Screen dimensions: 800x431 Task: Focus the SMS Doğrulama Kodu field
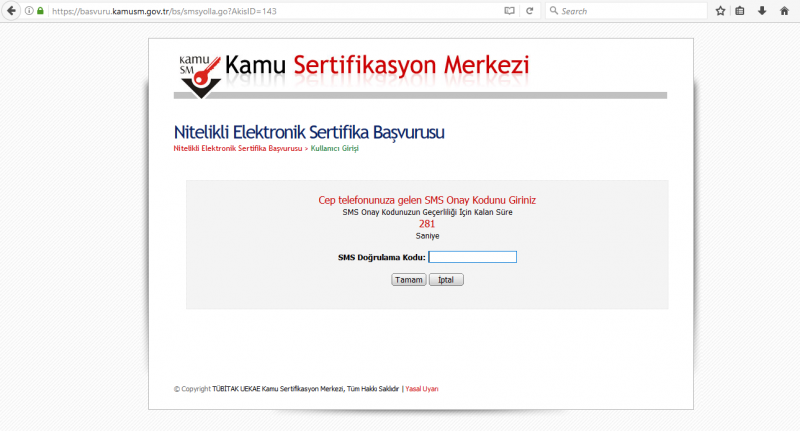(472, 257)
